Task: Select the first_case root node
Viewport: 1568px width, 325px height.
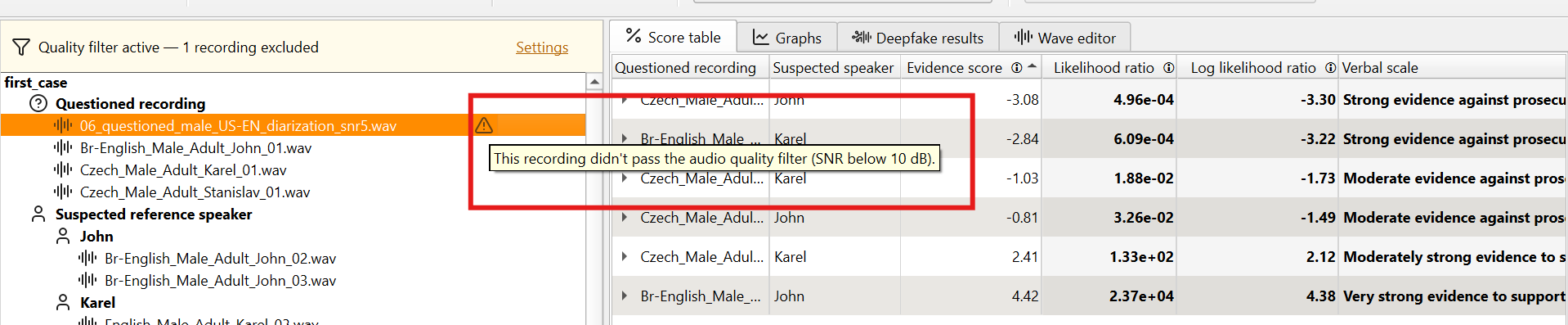Action: 36,83
